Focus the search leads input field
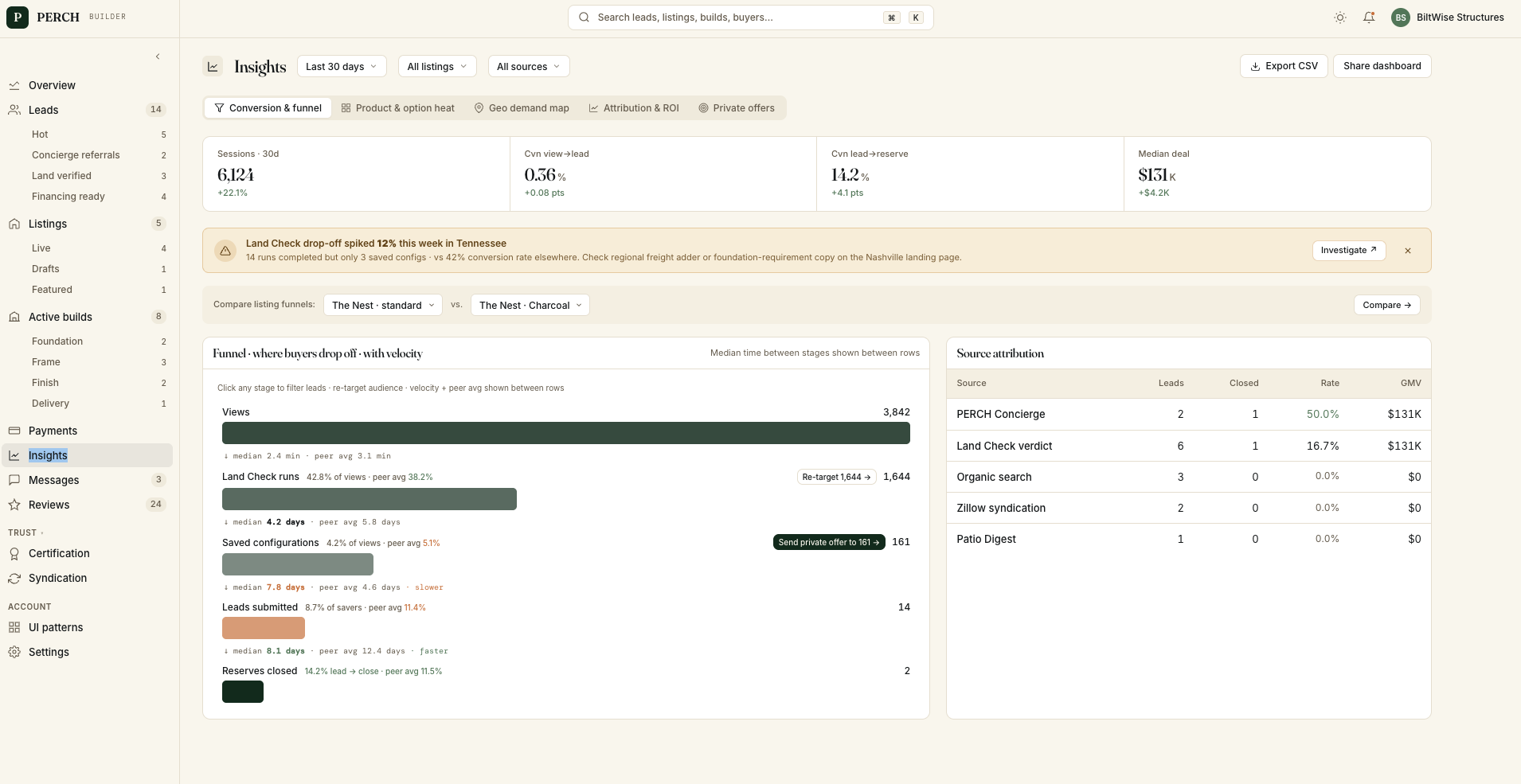This screenshot has width=1521, height=784. pyautogui.click(x=751, y=18)
